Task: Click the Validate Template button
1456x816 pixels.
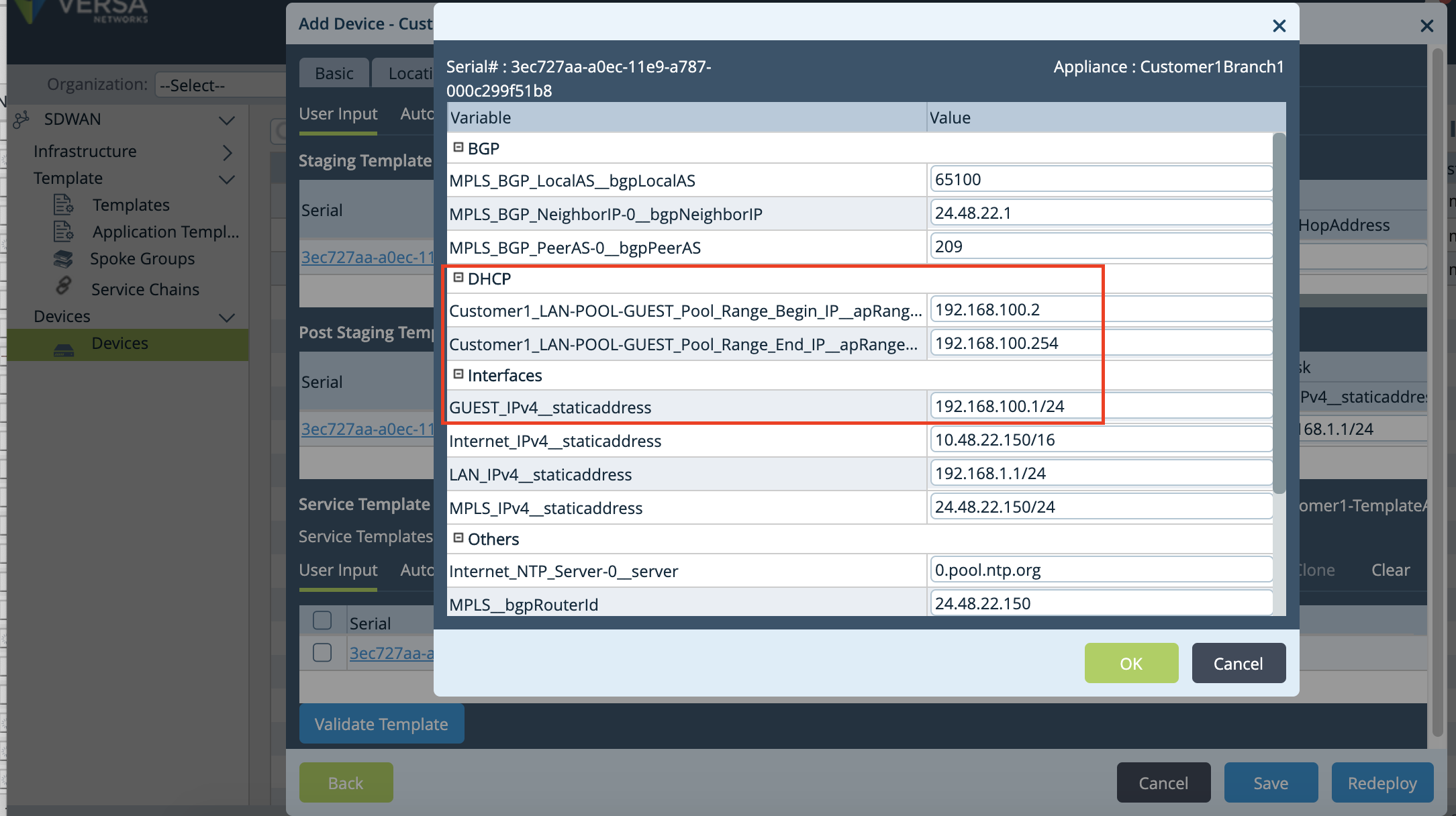Action: (381, 724)
